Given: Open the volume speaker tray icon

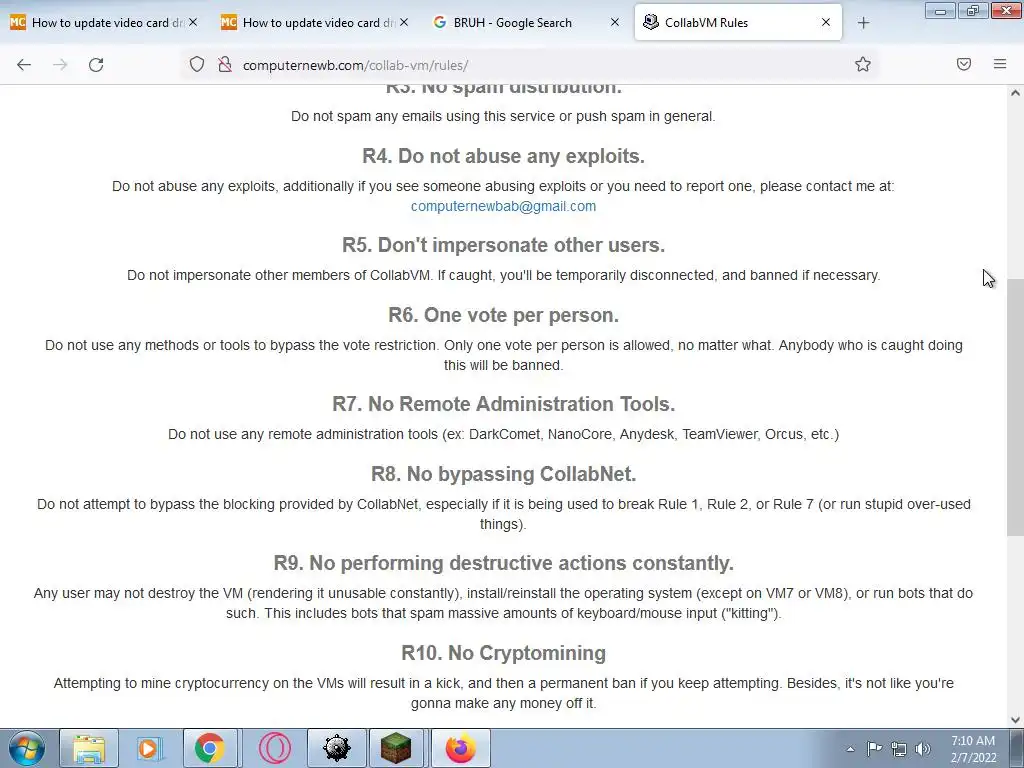Looking at the screenshot, I should [x=923, y=749].
